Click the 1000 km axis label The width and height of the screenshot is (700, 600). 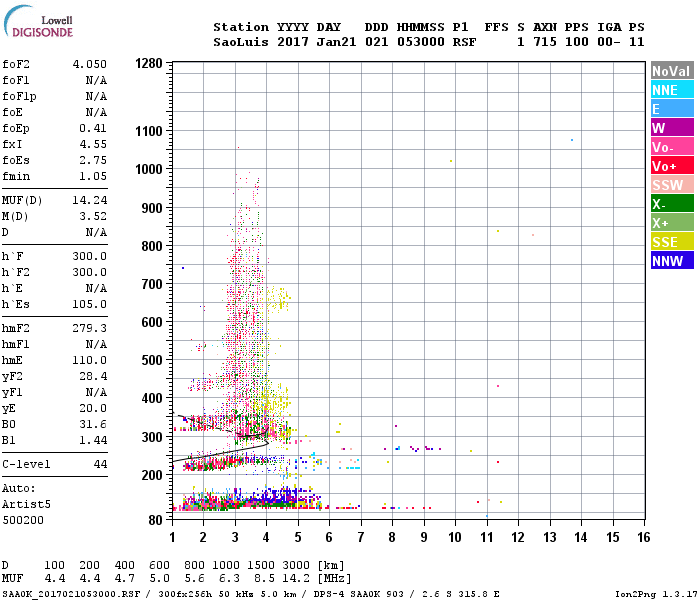(x=149, y=169)
